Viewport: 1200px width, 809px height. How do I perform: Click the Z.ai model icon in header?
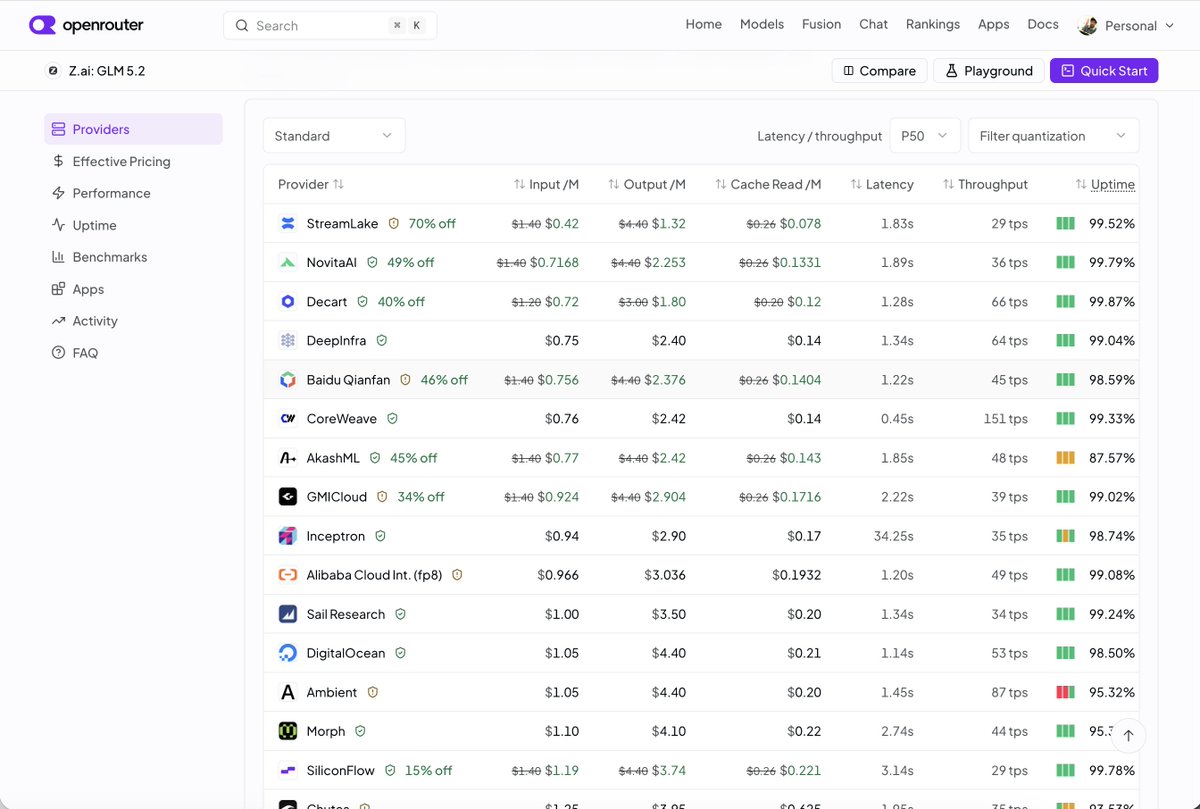coord(53,71)
